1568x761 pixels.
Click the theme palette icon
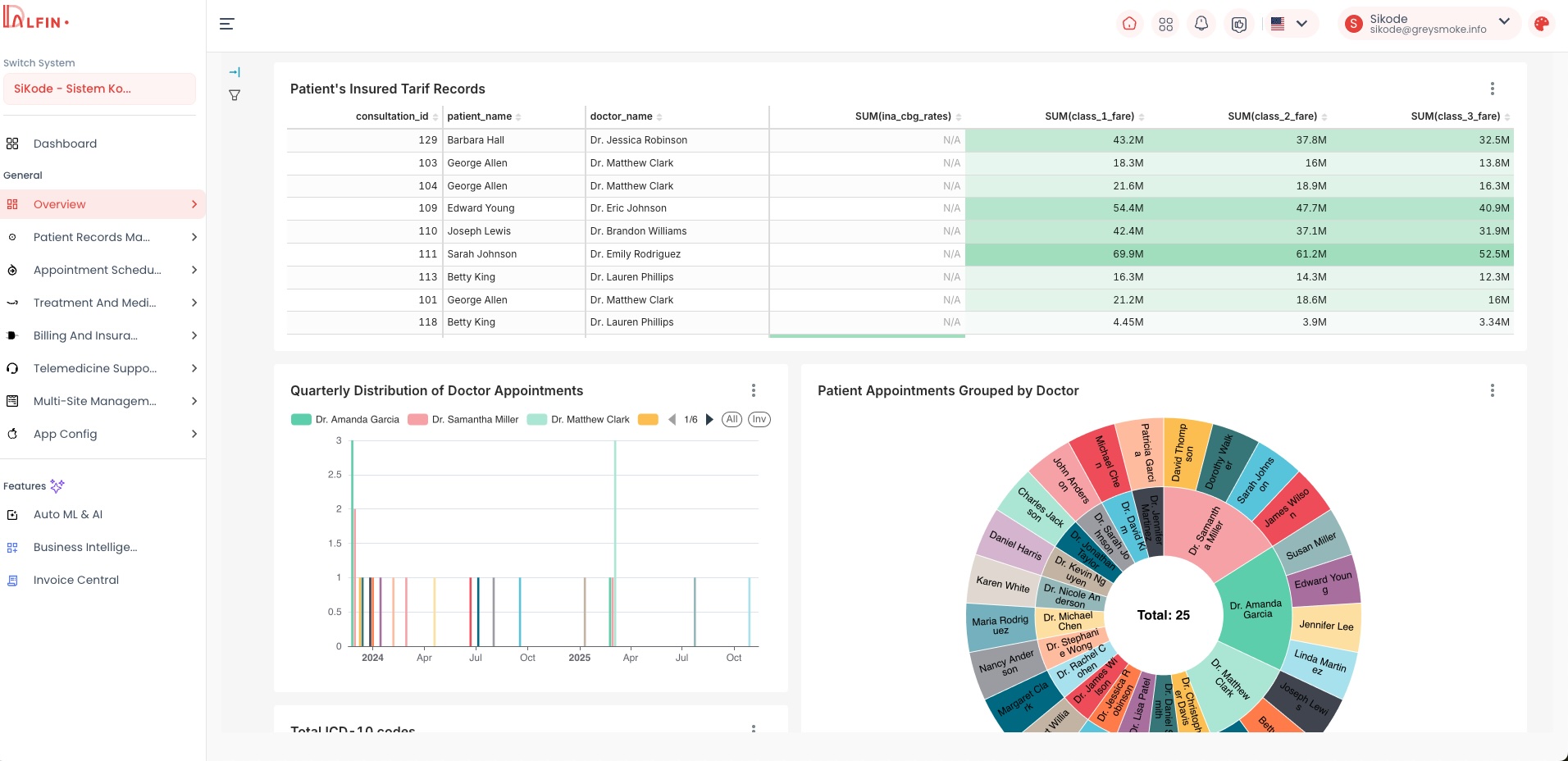[1542, 24]
